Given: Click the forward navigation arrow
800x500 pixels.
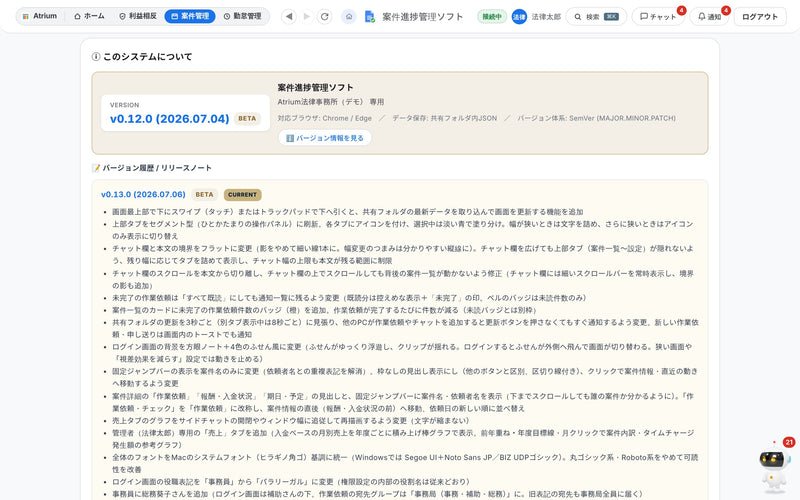Looking at the screenshot, I should point(307,16).
